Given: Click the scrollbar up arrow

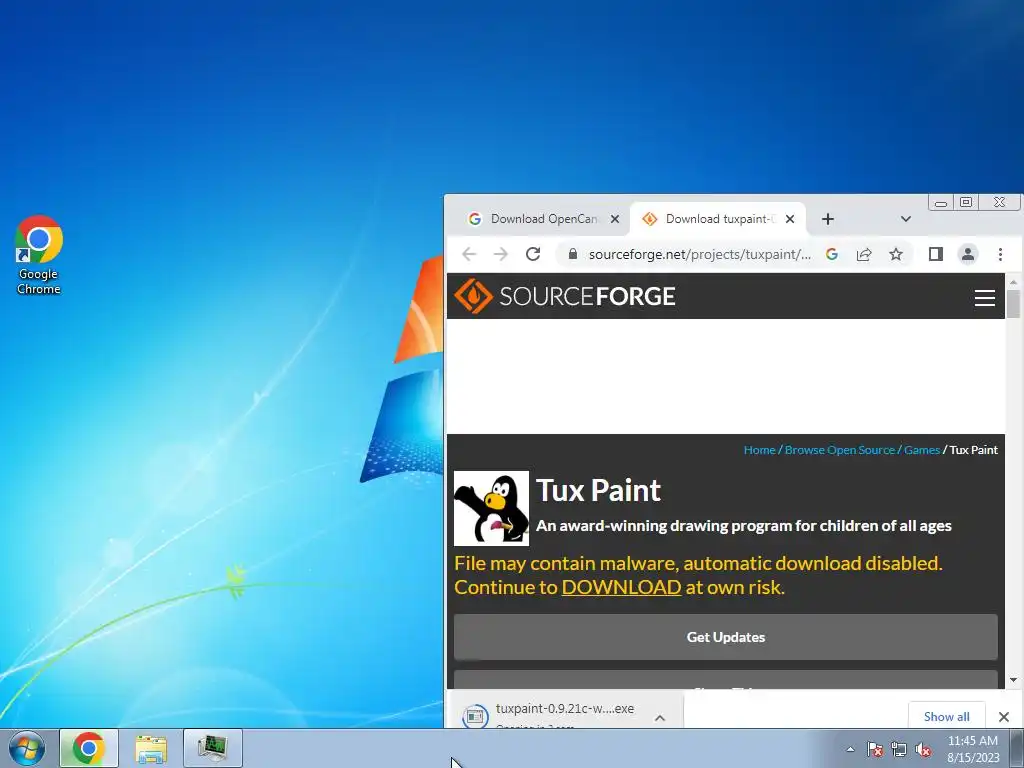Looking at the screenshot, I should [x=1013, y=282].
